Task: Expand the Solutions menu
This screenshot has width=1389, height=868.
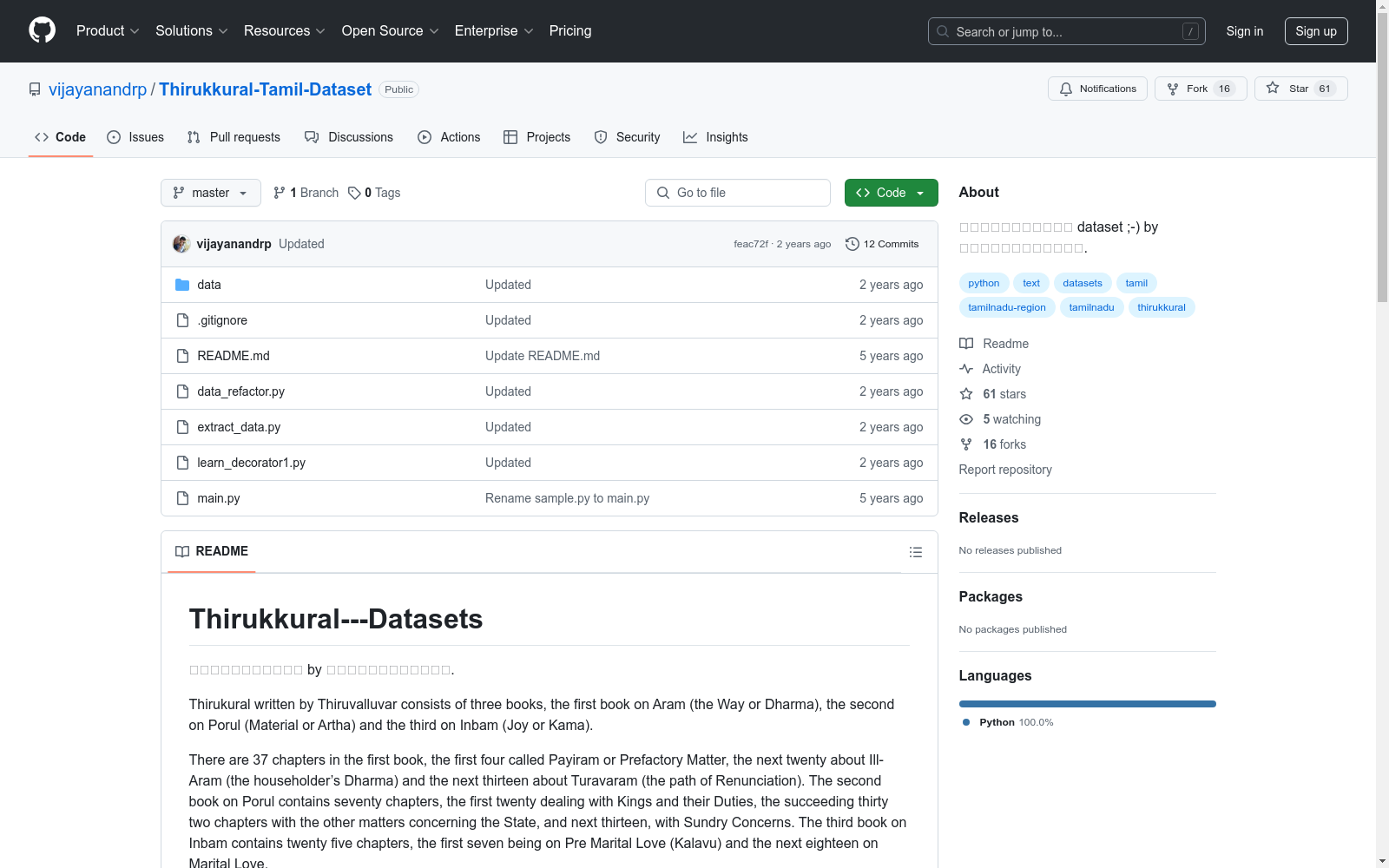Action: pyautogui.click(x=191, y=30)
